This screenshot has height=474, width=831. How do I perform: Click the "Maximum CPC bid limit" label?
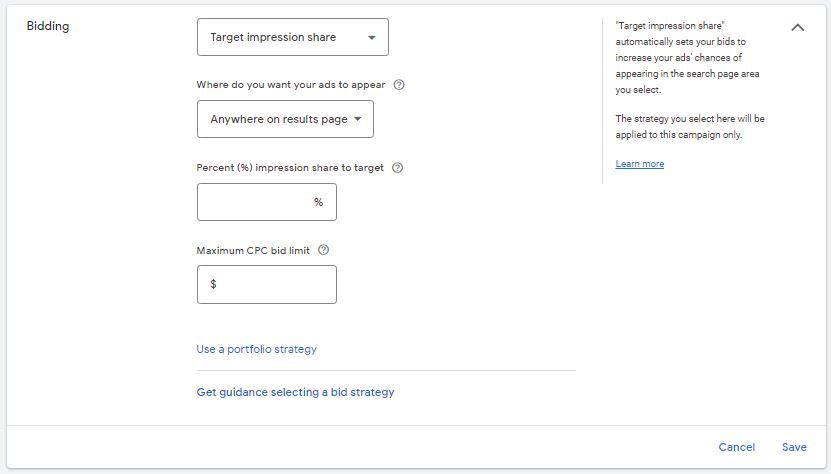pyautogui.click(x=253, y=251)
